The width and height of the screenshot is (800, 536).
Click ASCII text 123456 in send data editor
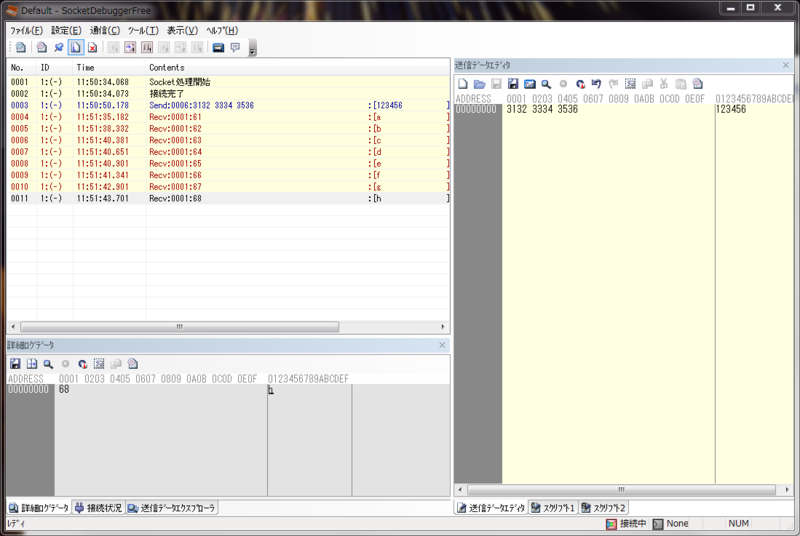tap(731, 109)
